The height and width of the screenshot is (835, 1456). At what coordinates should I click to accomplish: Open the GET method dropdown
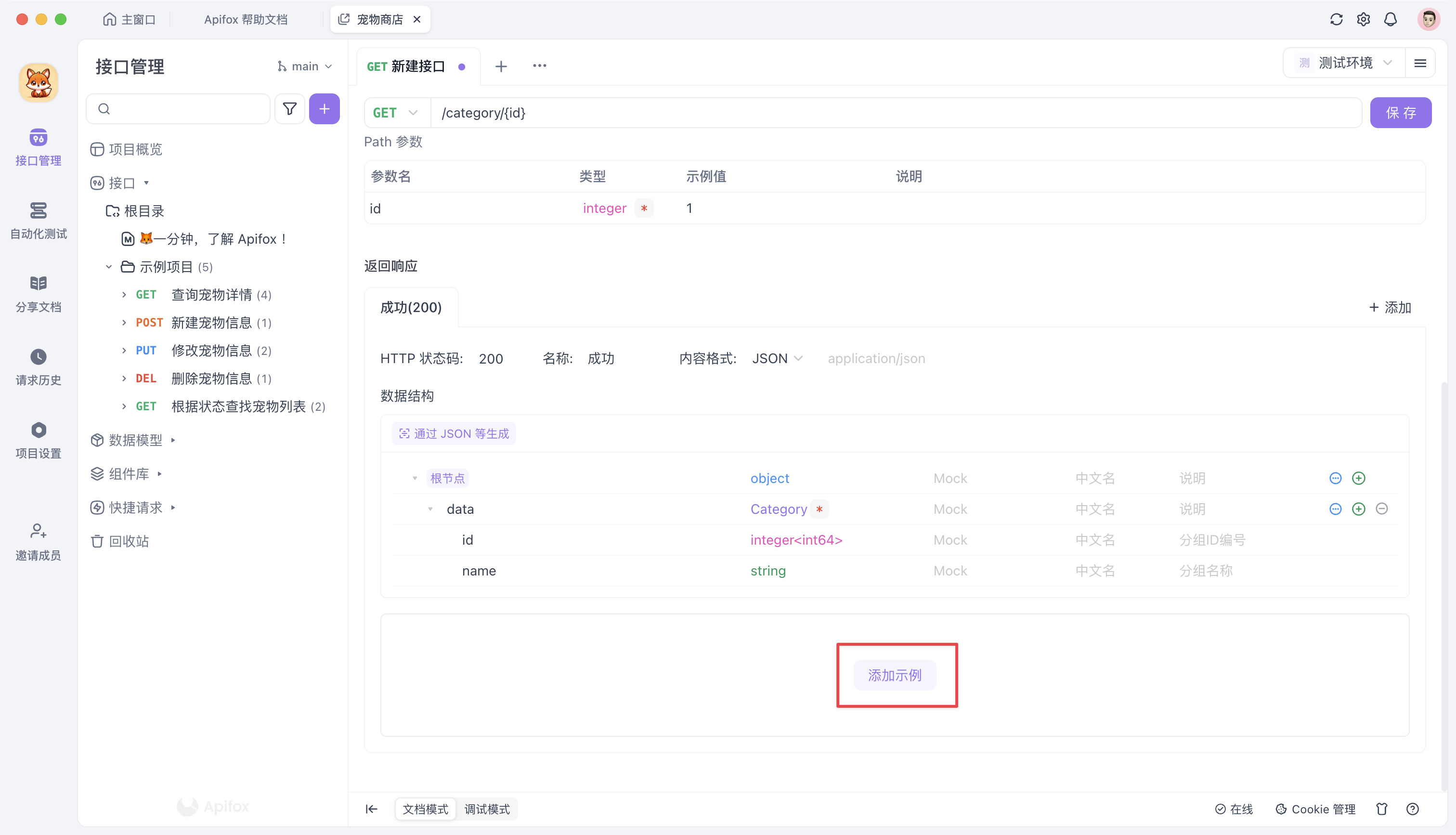396,112
